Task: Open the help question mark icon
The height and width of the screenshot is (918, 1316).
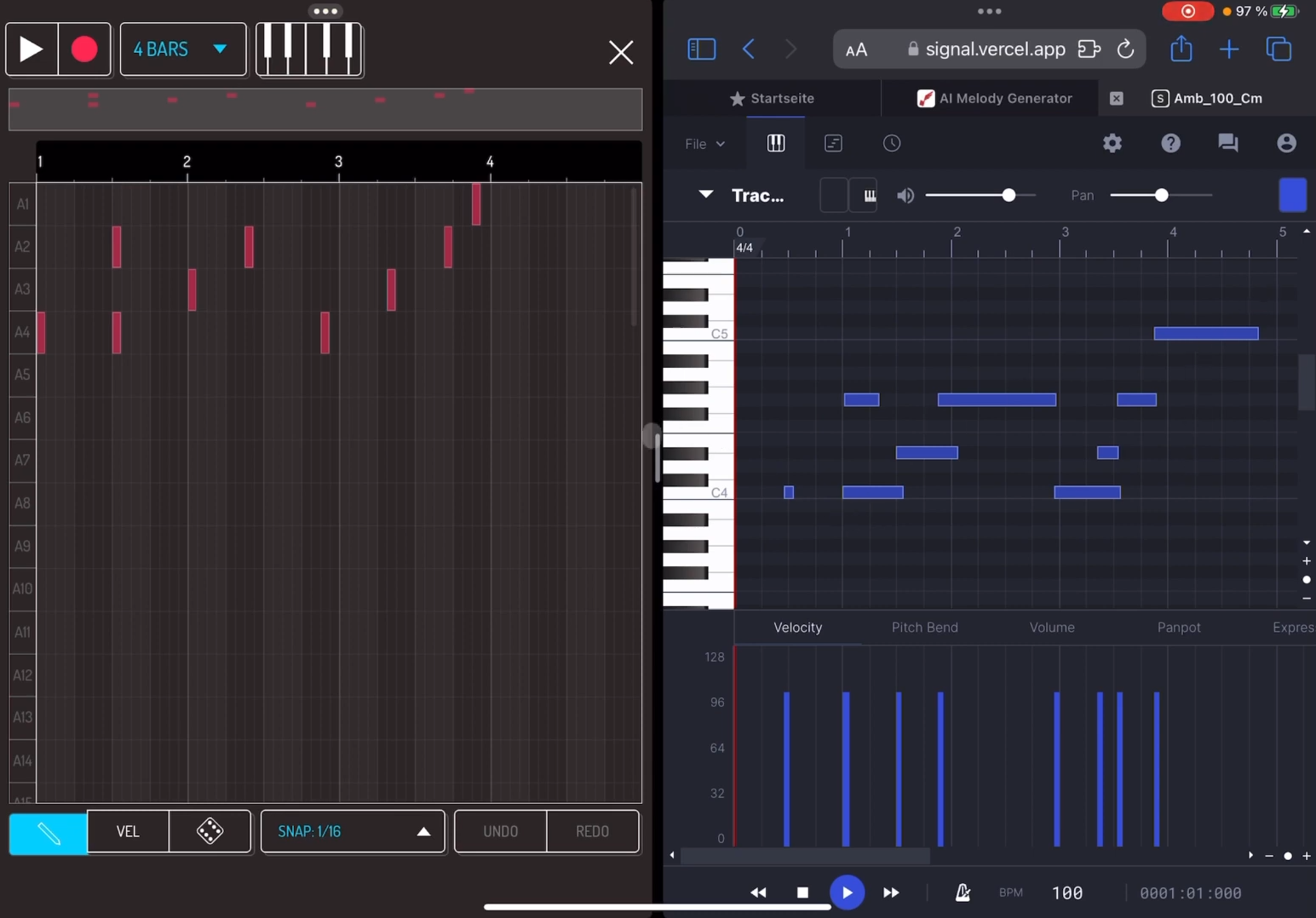Action: (x=1170, y=143)
